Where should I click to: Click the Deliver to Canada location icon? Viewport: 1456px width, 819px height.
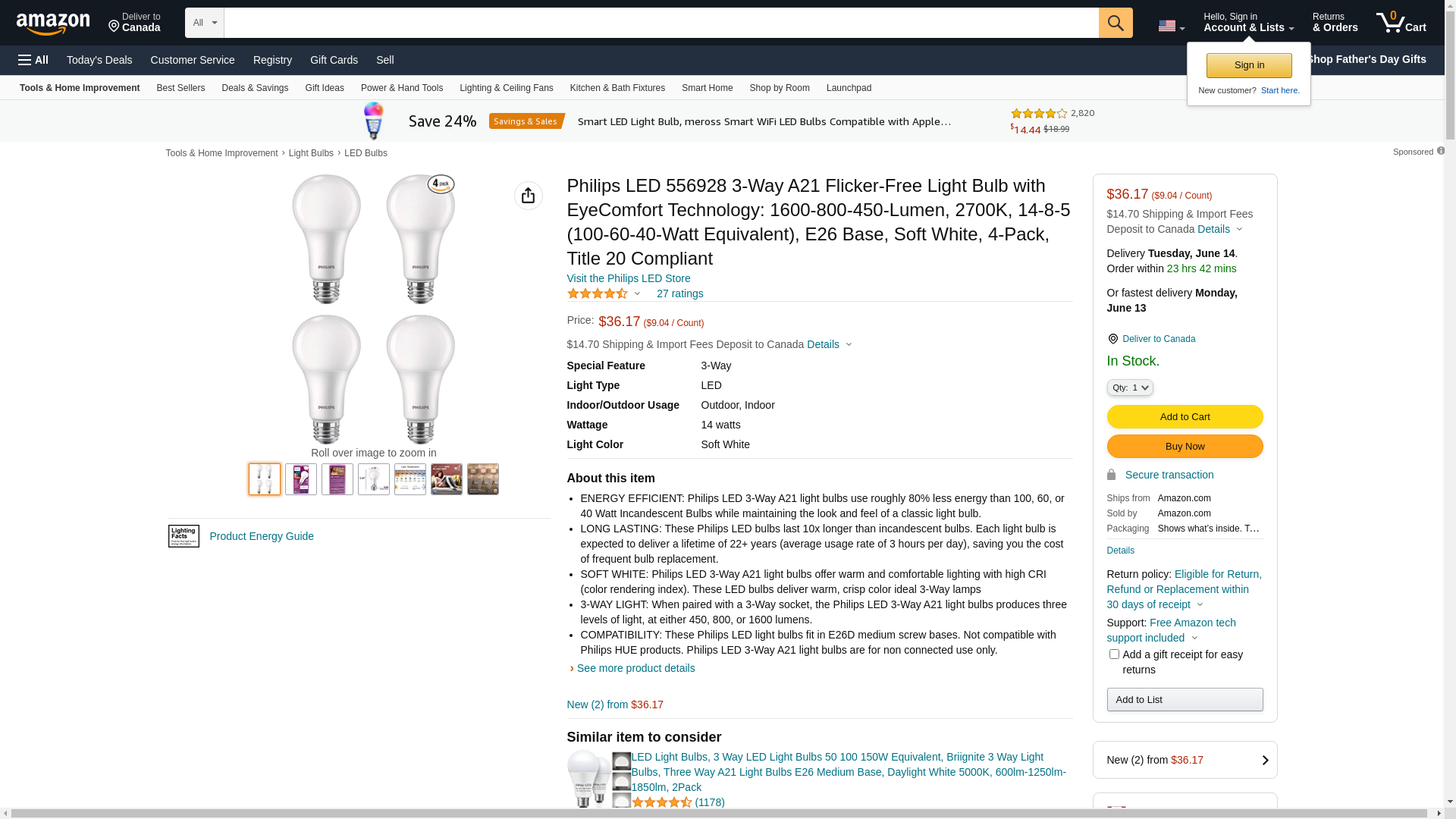[x=1112, y=339]
